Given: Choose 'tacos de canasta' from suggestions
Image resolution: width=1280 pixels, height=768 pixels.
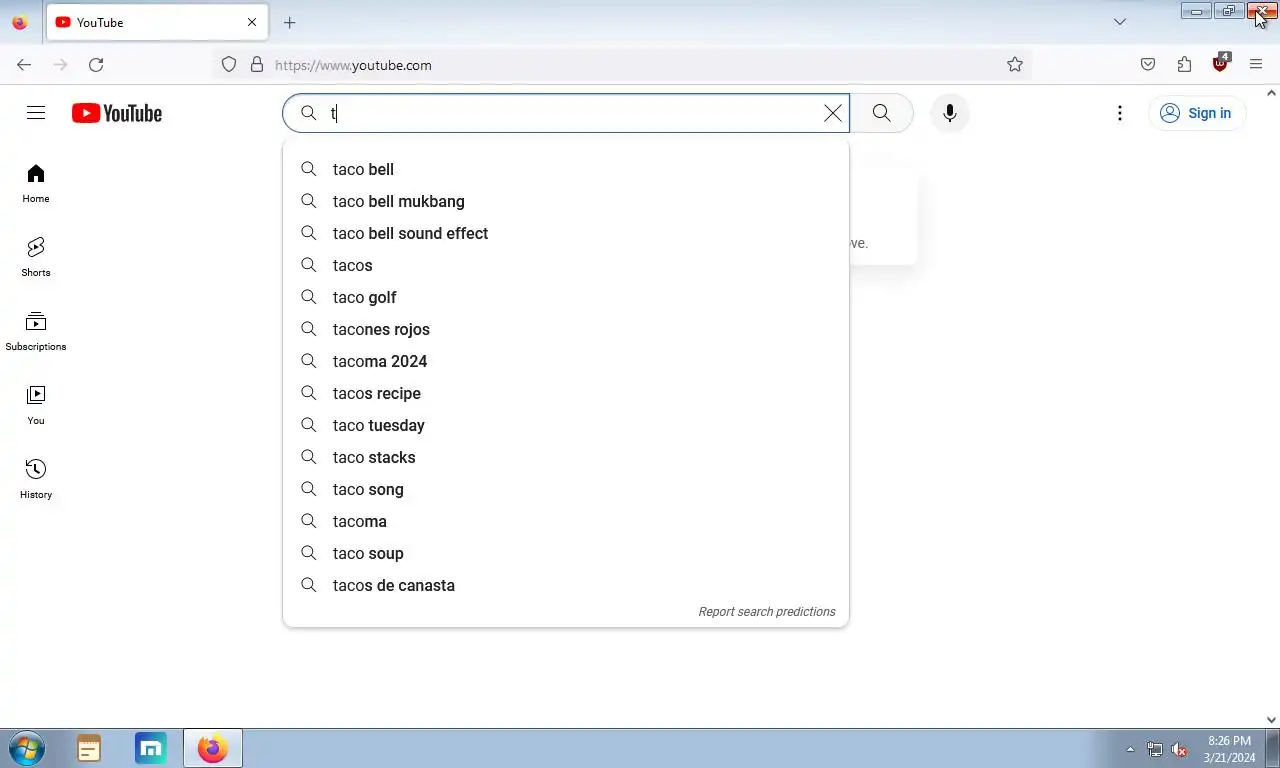Looking at the screenshot, I should (566, 586).
